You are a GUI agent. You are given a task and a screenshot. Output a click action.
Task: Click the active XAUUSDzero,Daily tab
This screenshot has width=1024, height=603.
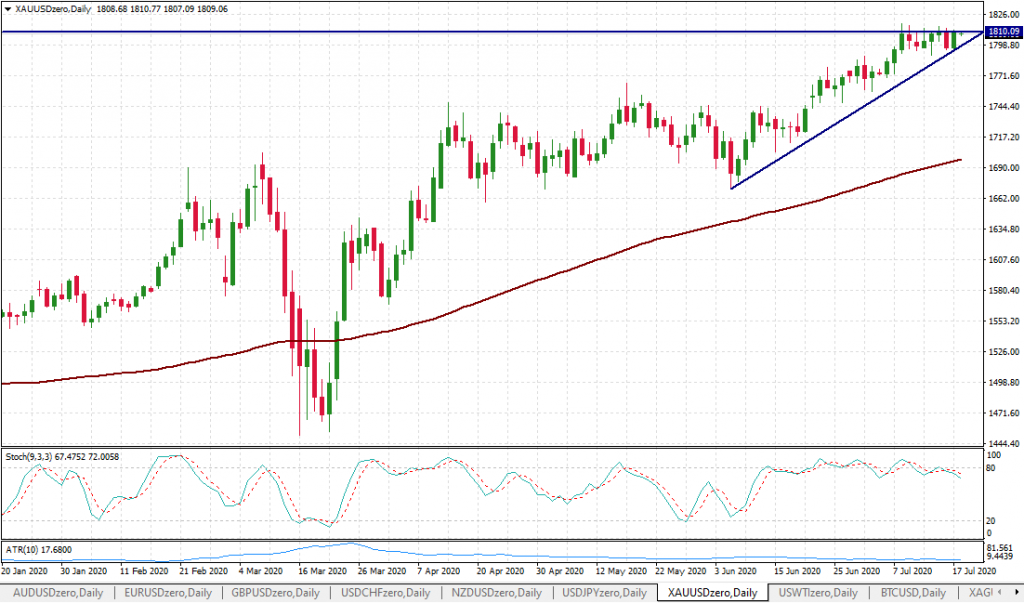coord(713,593)
